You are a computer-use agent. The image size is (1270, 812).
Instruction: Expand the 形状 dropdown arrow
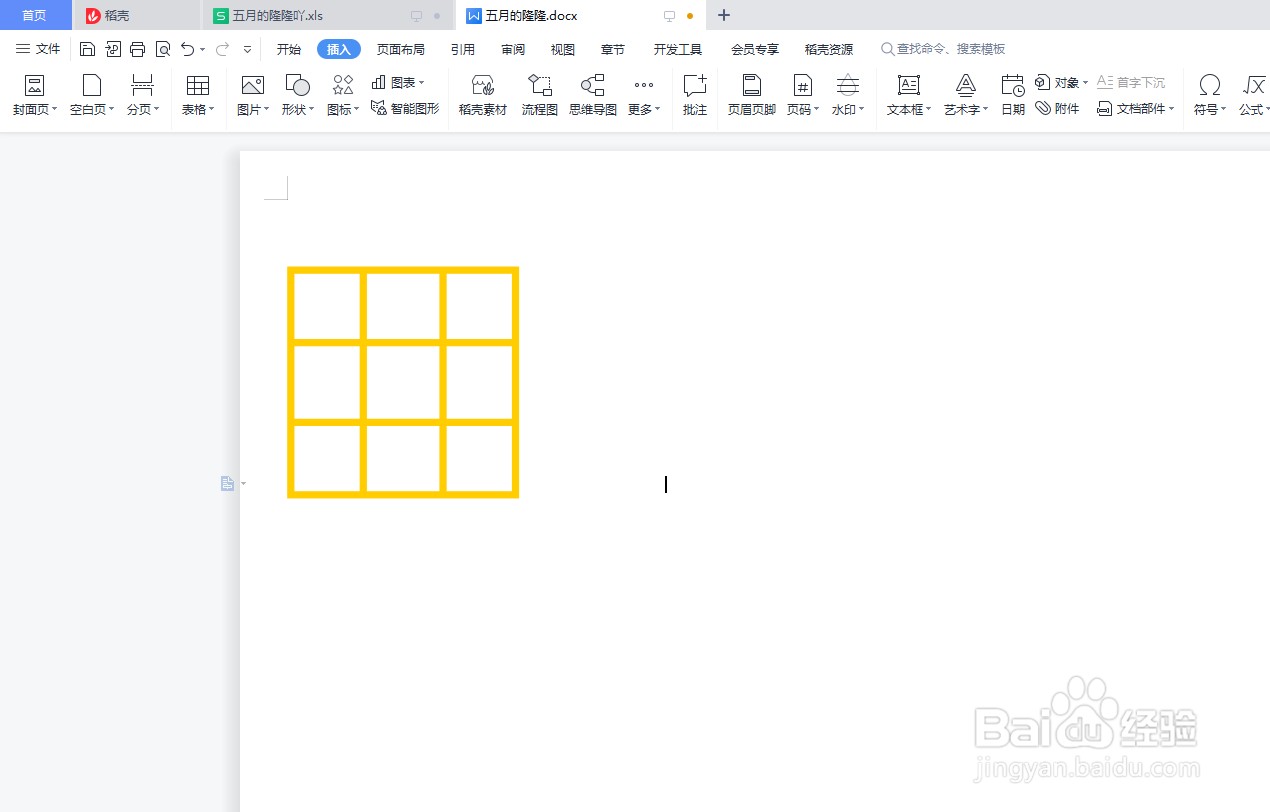point(312,109)
